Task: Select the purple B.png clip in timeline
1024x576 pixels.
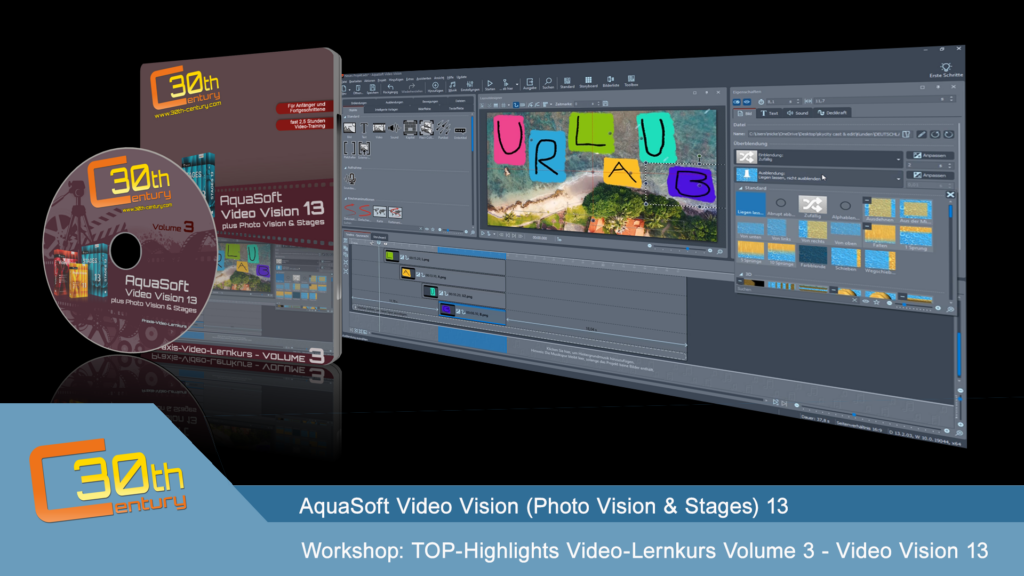Action: (x=472, y=313)
